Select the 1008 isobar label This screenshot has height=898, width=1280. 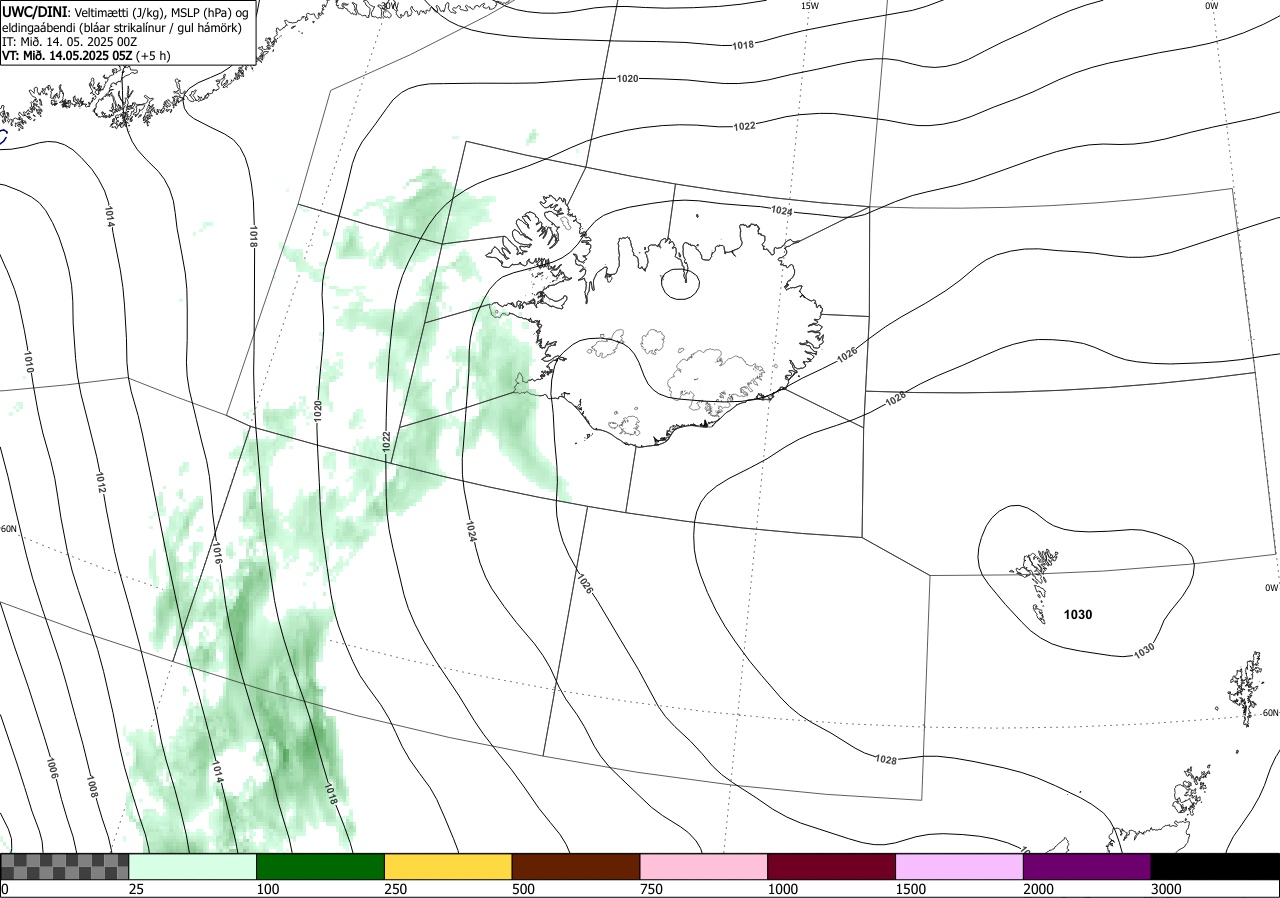point(92,789)
